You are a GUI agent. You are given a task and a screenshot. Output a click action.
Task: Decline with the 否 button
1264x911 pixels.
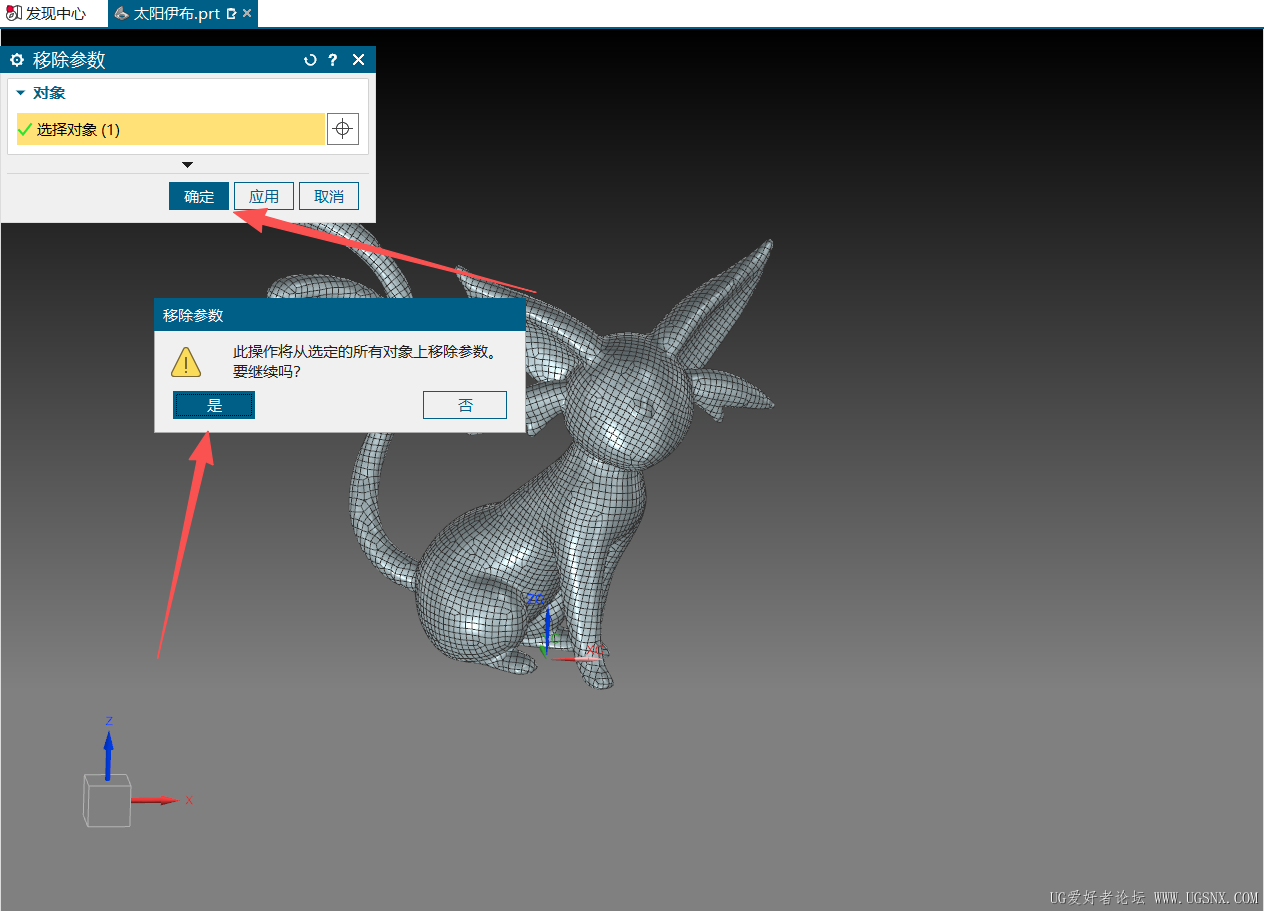coord(465,405)
